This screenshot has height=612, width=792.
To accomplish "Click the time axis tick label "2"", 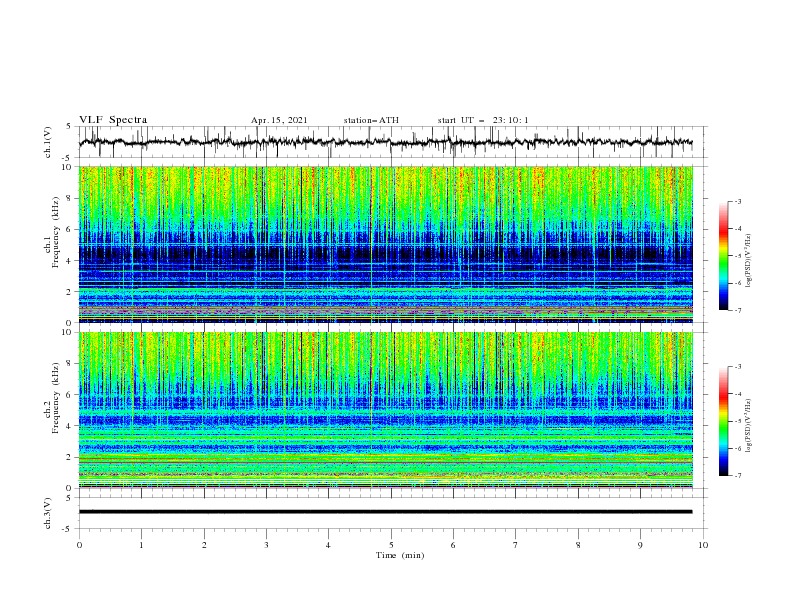I will click(204, 545).
